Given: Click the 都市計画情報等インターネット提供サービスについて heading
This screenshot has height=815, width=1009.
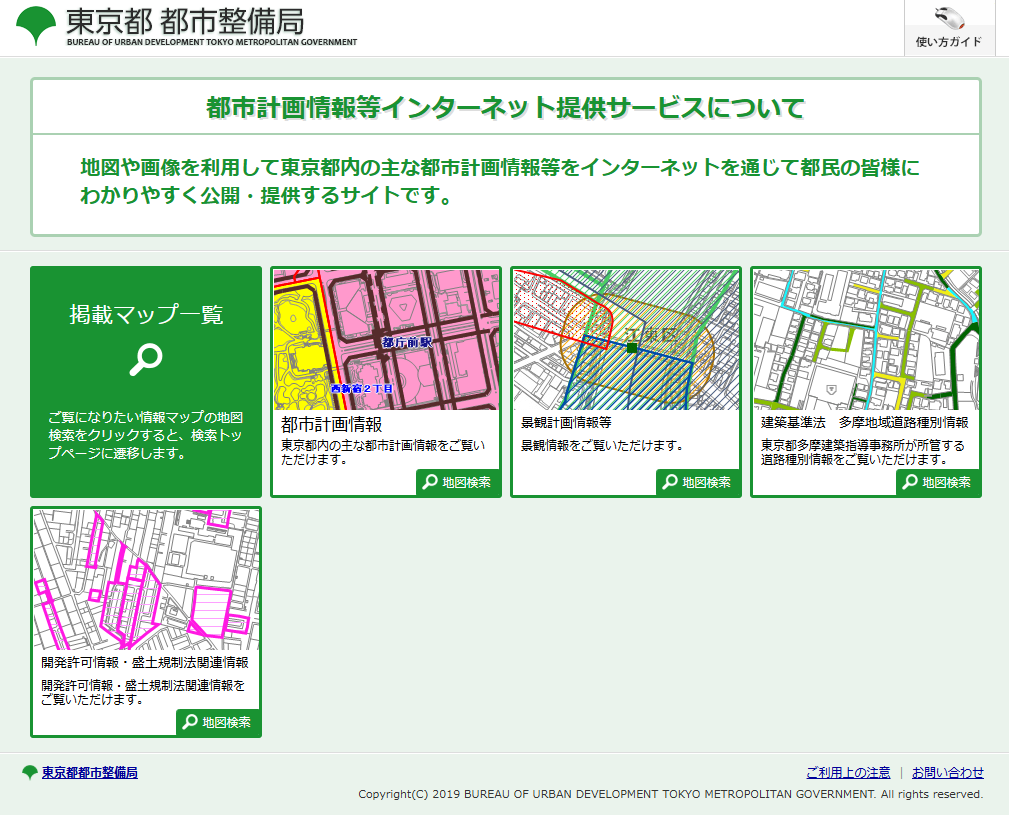Looking at the screenshot, I should pos(505,107).
